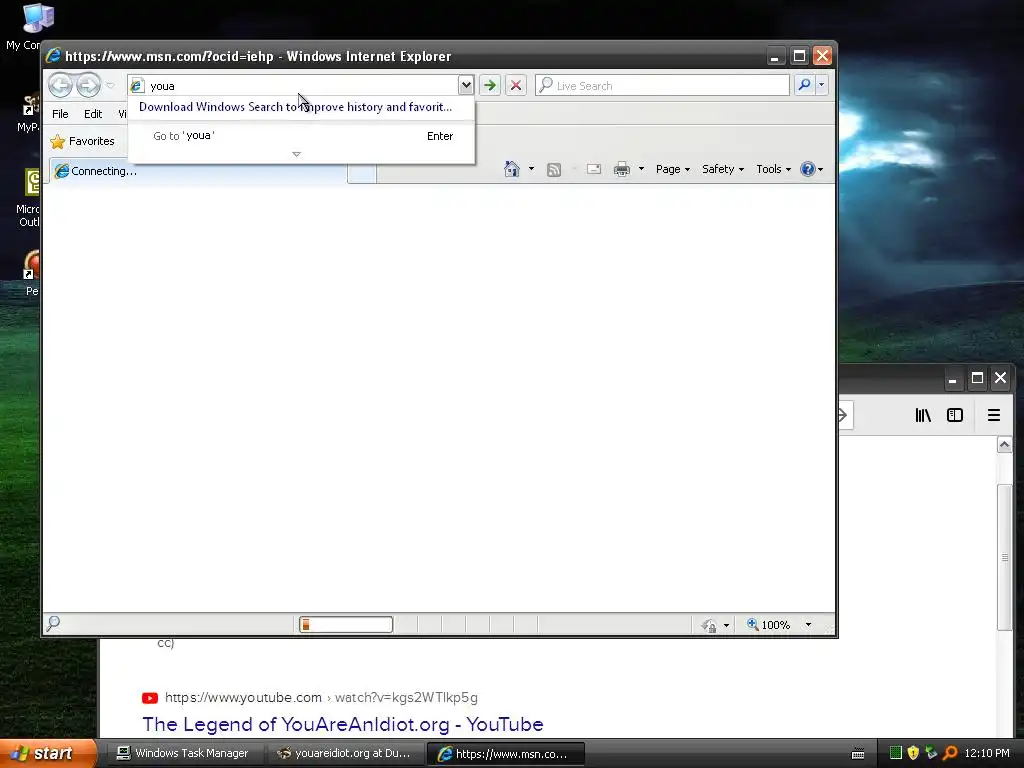
Task: Open the Home button dropdown arrow
Action: tap(531, 169)
